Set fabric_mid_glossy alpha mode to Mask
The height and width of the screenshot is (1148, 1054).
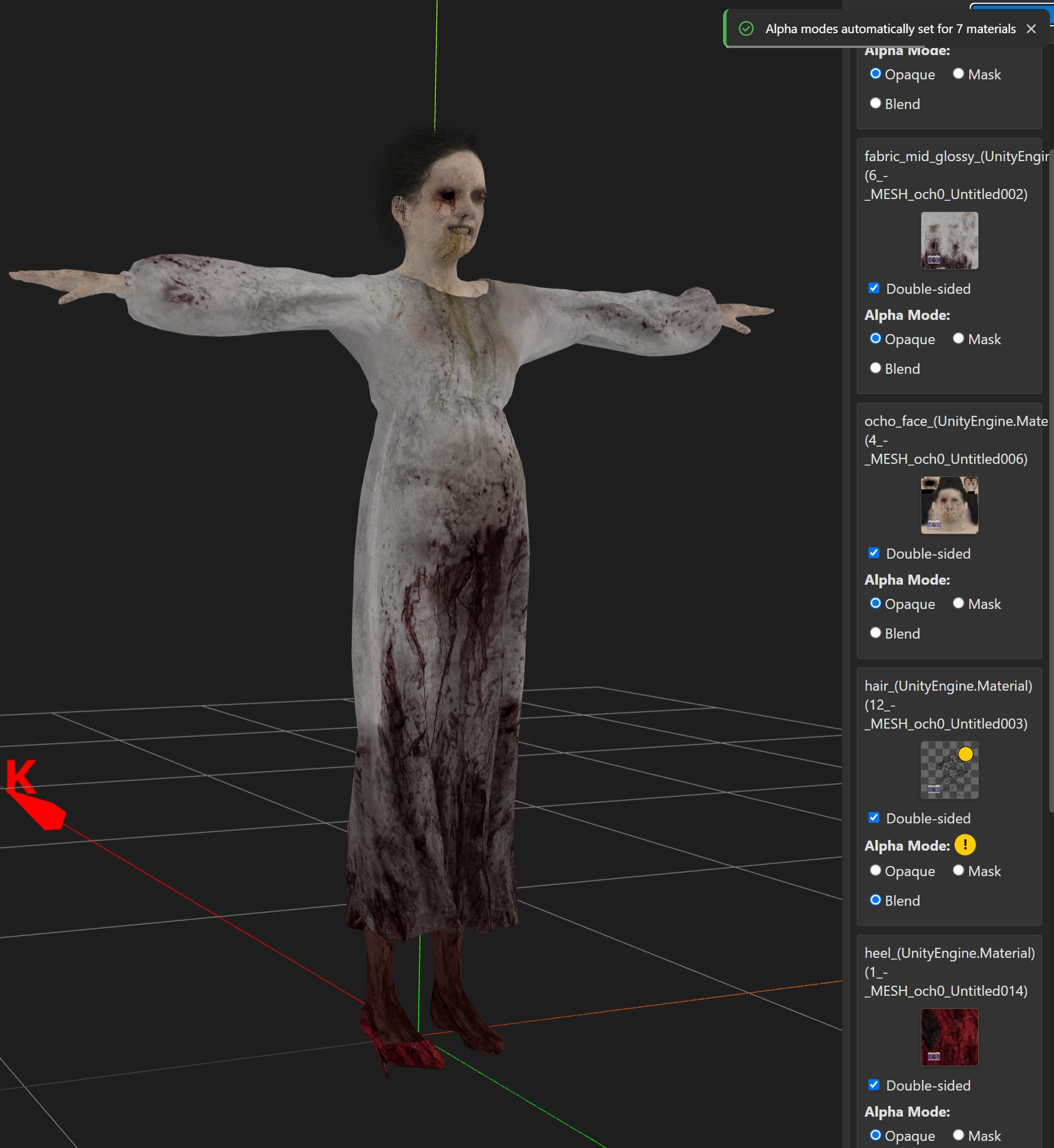tap(959, 339)
